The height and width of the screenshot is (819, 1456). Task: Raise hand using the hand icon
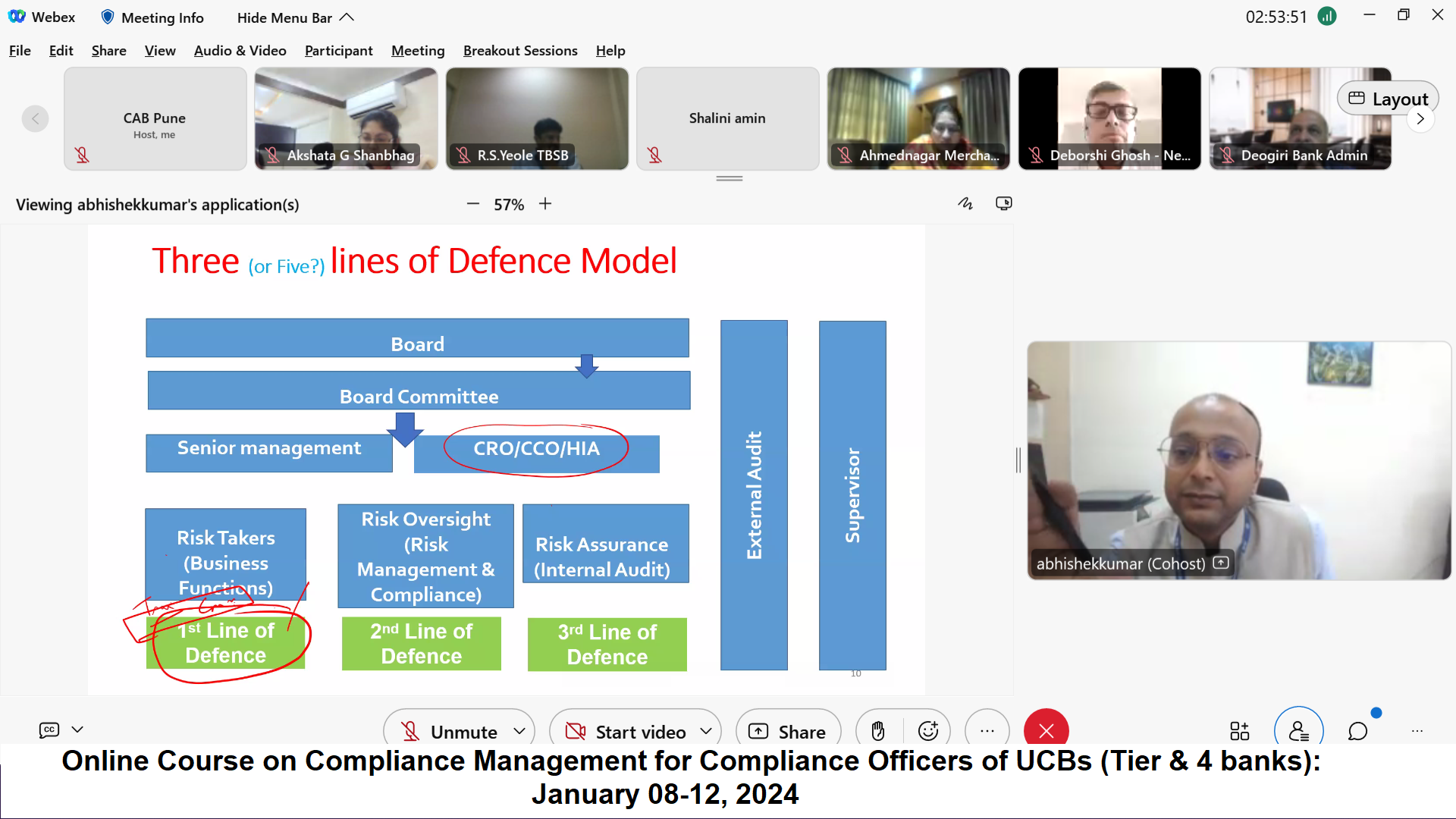pyautogui.click(x=878, y=731)
